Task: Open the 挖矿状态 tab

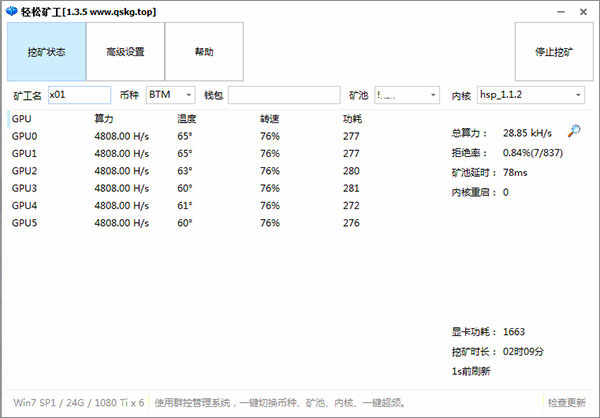Action: tap(46, 52)
